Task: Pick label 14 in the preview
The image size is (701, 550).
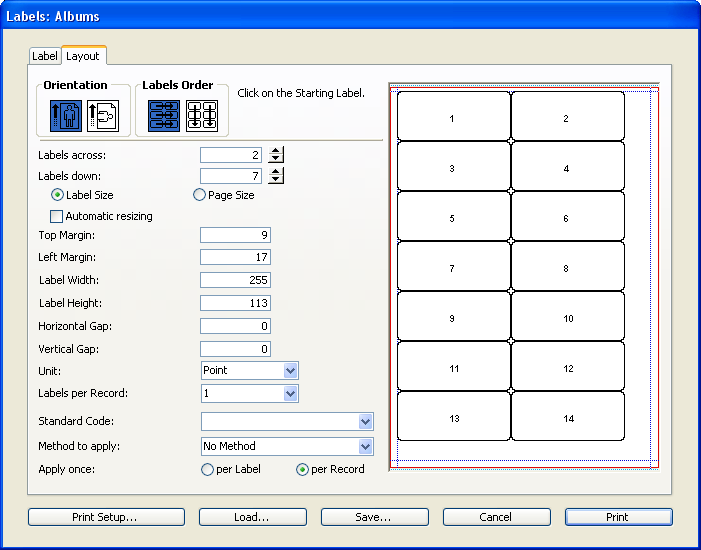Action: pos(567,417)
